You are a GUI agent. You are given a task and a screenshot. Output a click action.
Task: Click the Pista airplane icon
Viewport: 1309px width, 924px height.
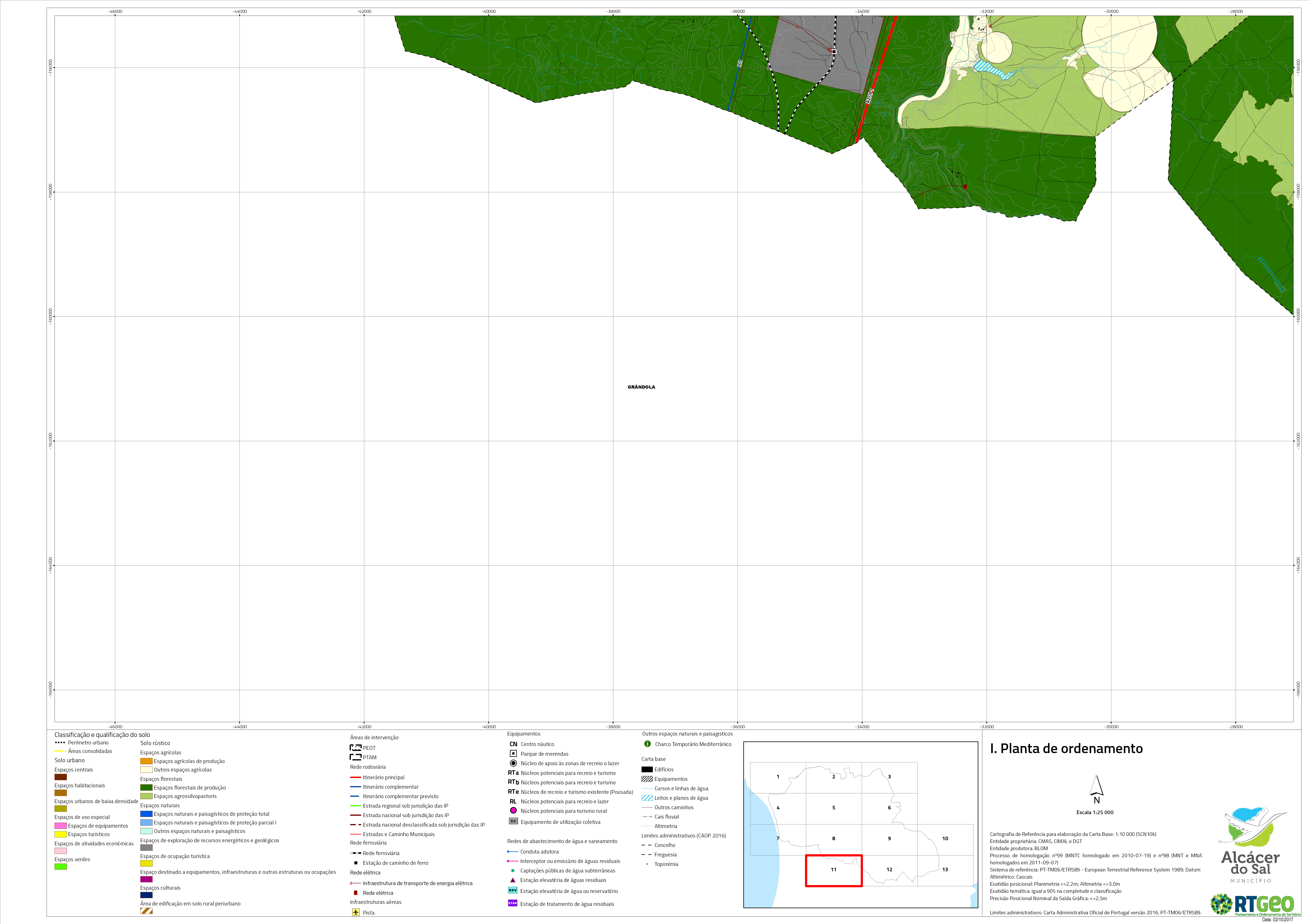point(356,913)
